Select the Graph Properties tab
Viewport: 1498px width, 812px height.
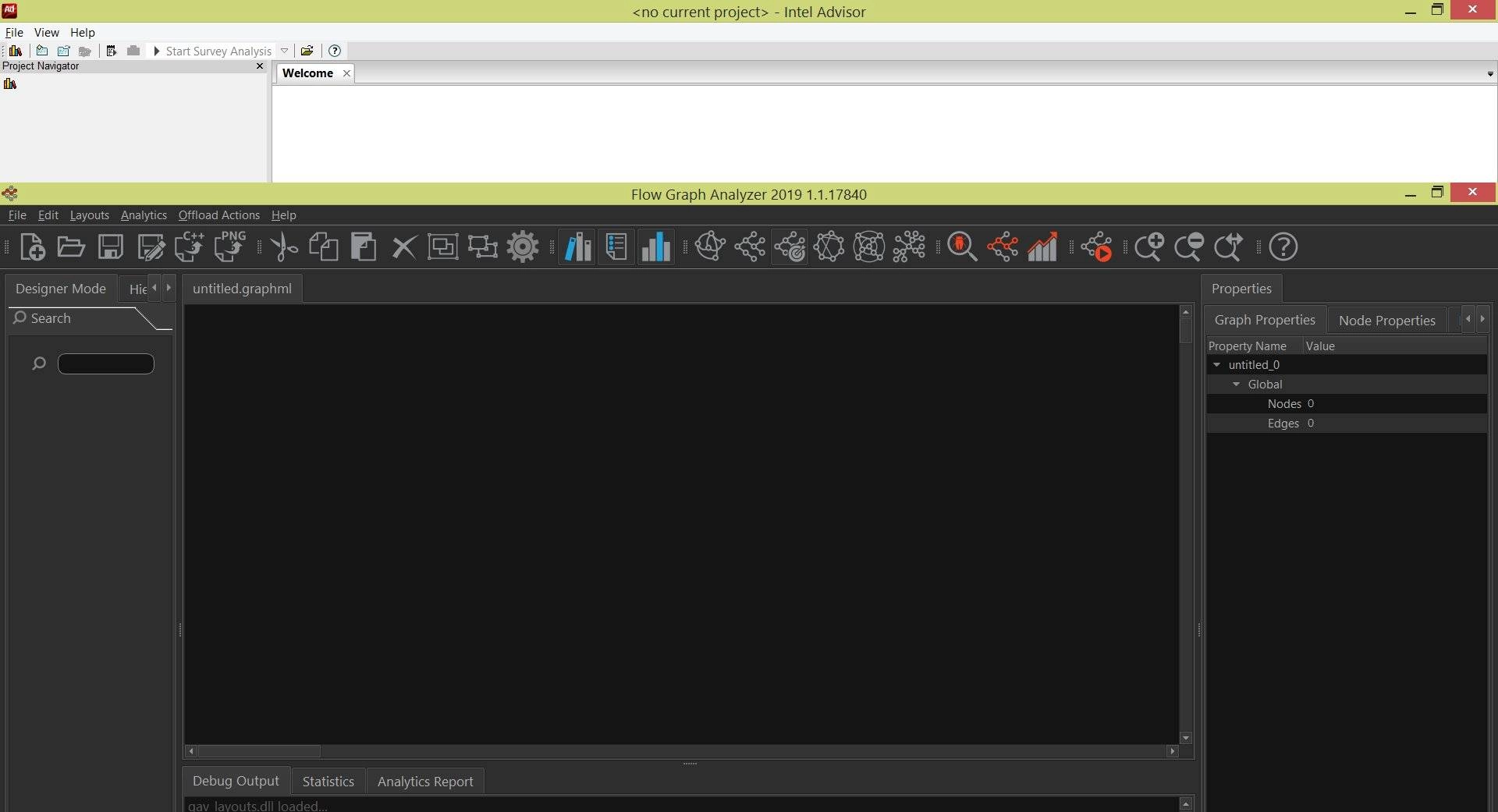coord(1265,320)
